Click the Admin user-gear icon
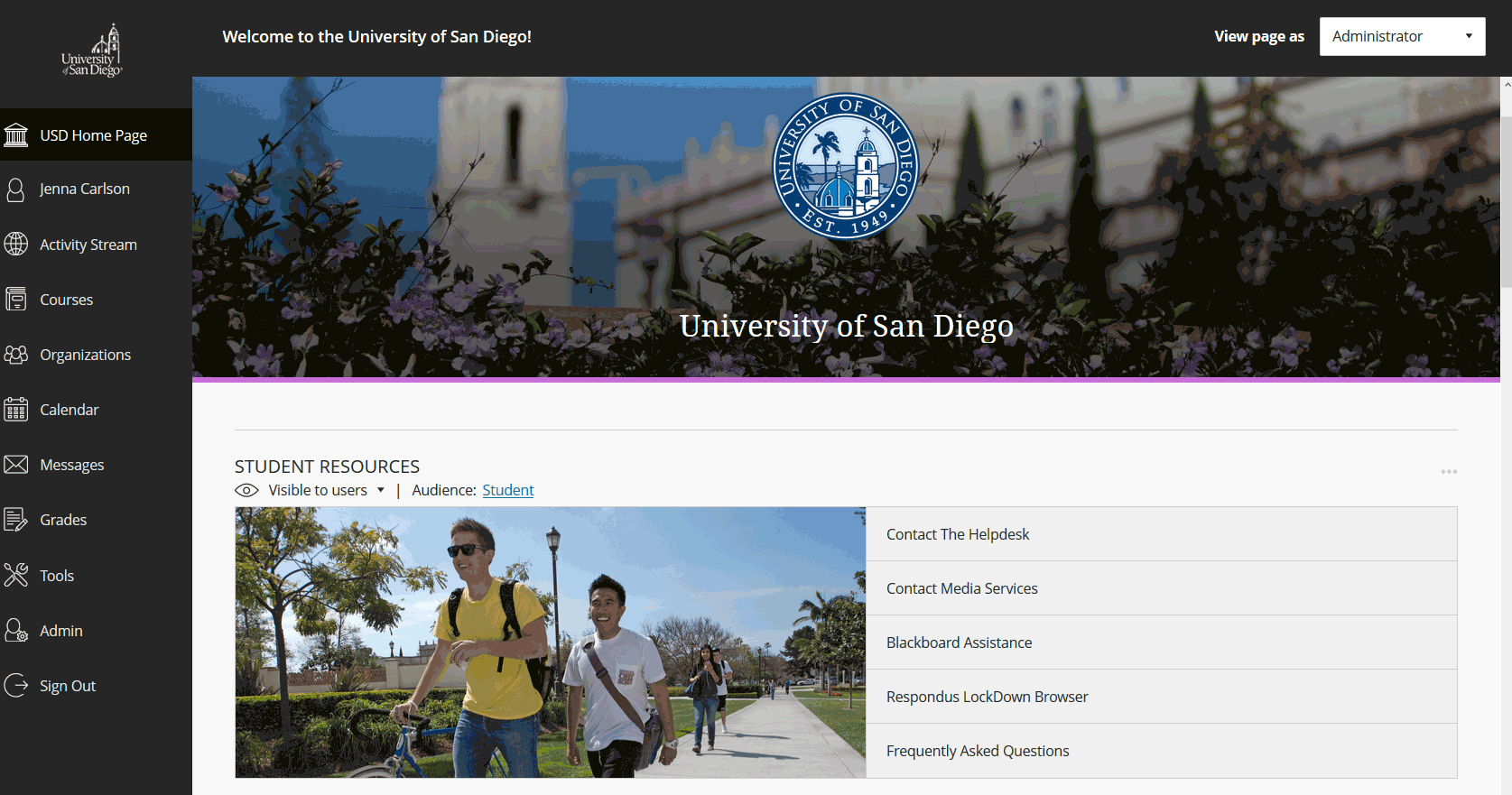Image resolution: width=1512 pixels, height=795 pixels. (x=16, y=630)
